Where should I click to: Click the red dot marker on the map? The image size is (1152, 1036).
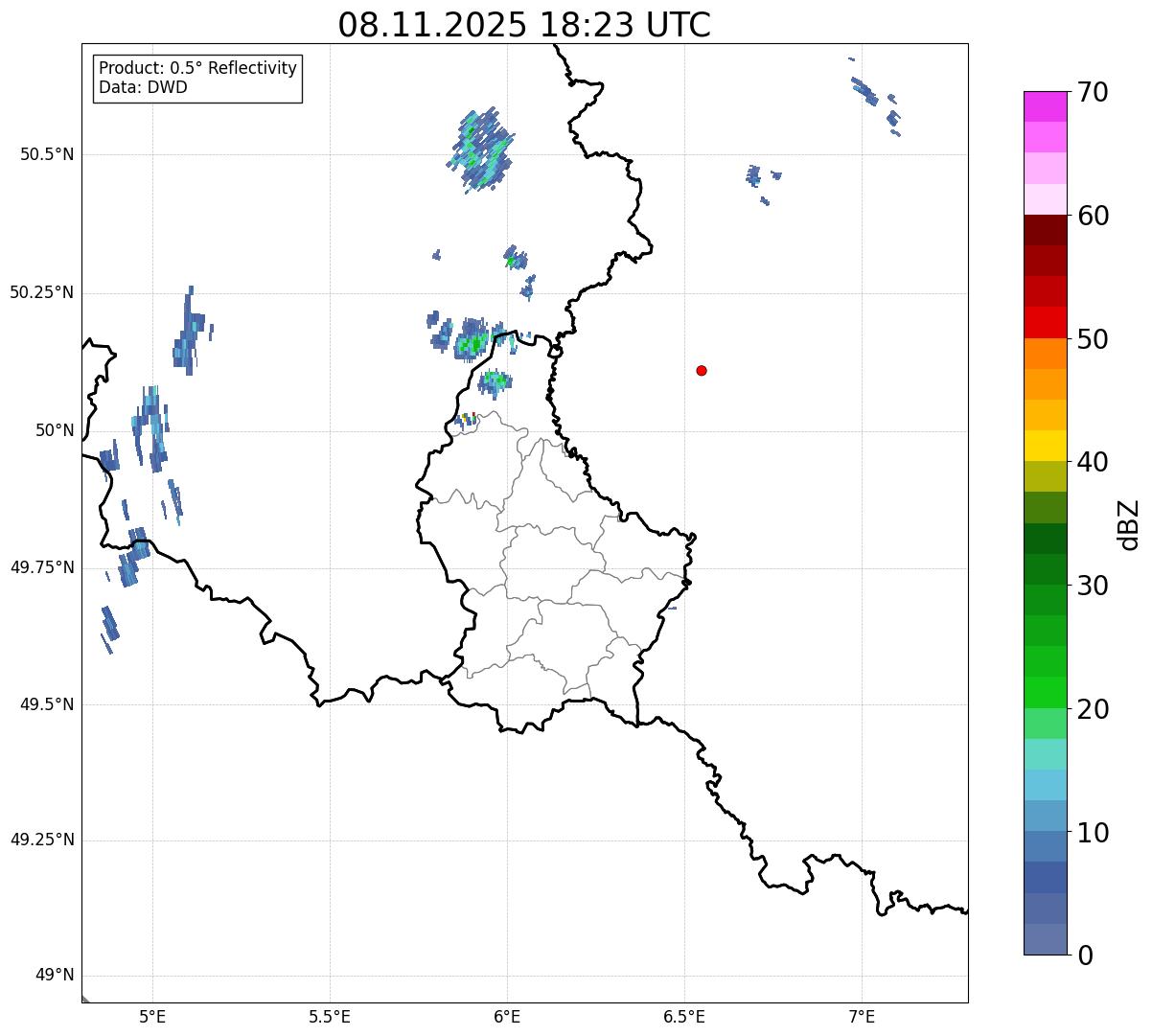(x=702, y=370)
